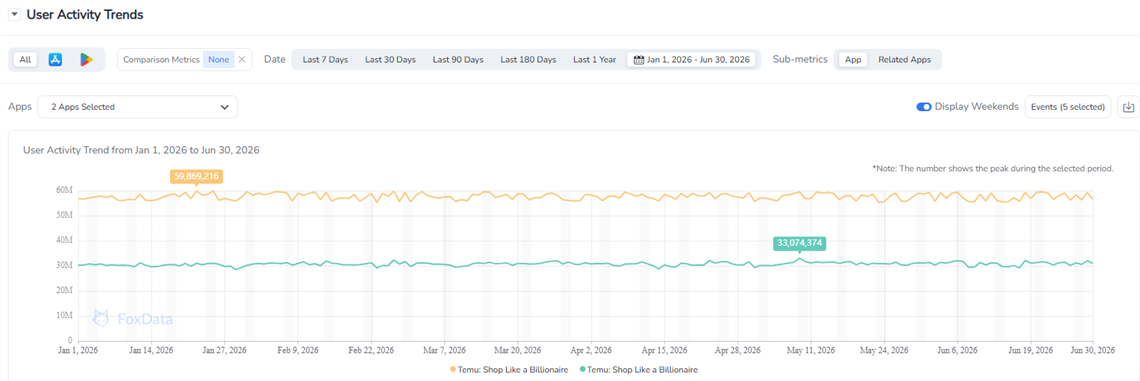1140x381 pixels.
Task: Filter by Apple App Store icon
Action: click(55, 60)
